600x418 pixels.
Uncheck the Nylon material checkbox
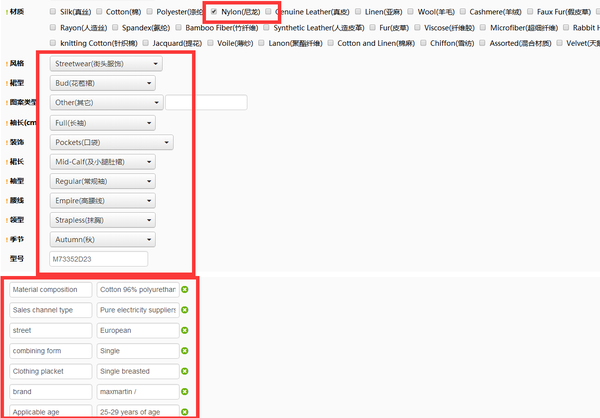[214, 11]
